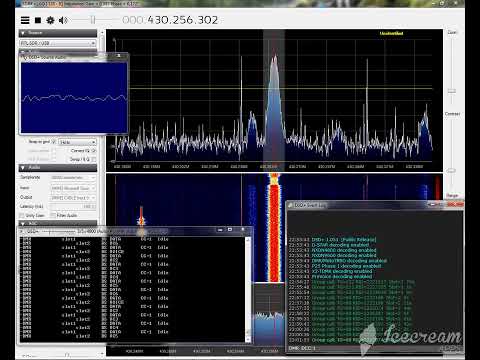This screenshot has width=480, height=360.
Task: Maximize the DSD+ console window
Action: (230, 230)
